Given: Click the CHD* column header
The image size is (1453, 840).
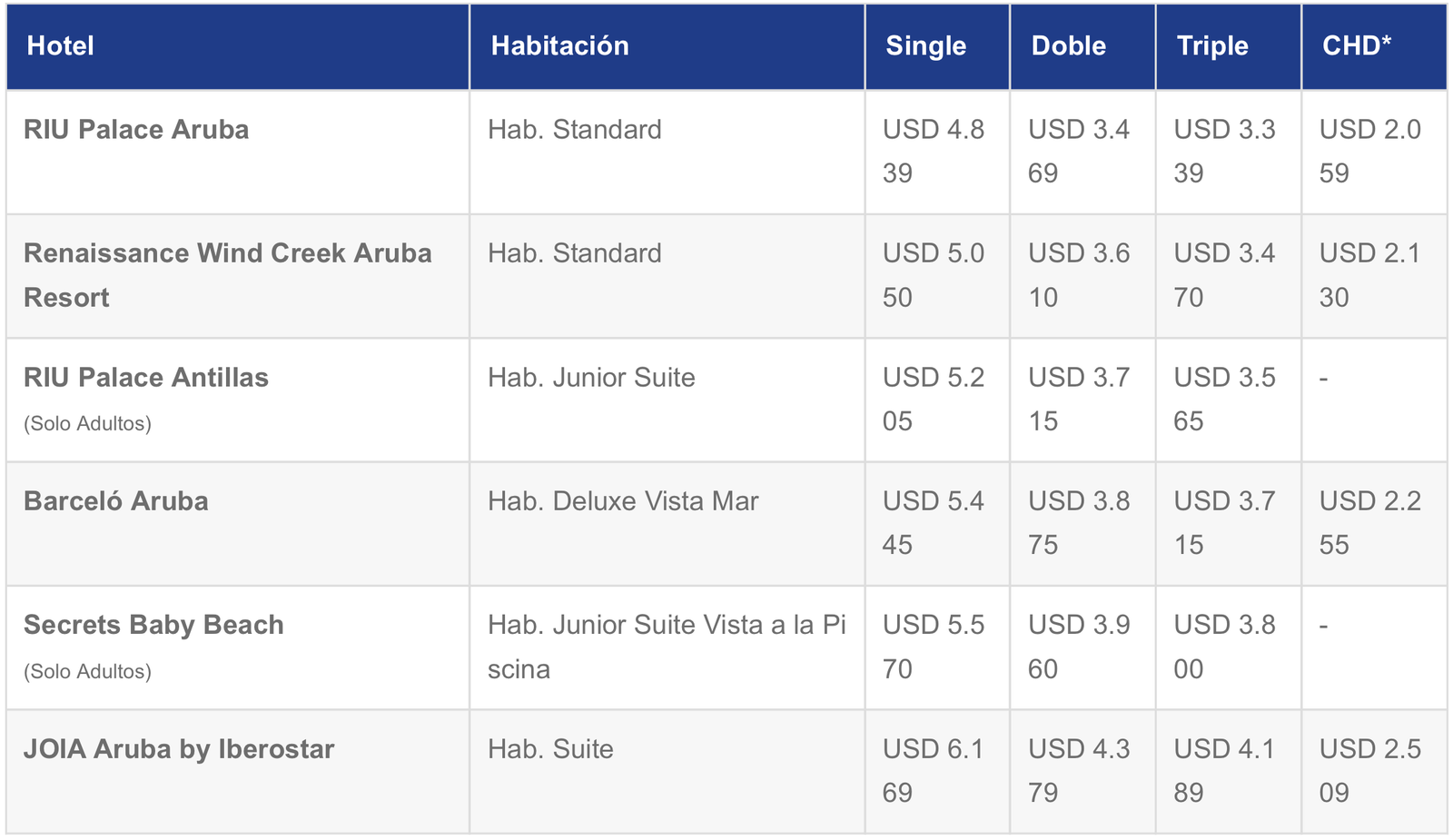Looking at the screenshot, I should coord(1357,46).
